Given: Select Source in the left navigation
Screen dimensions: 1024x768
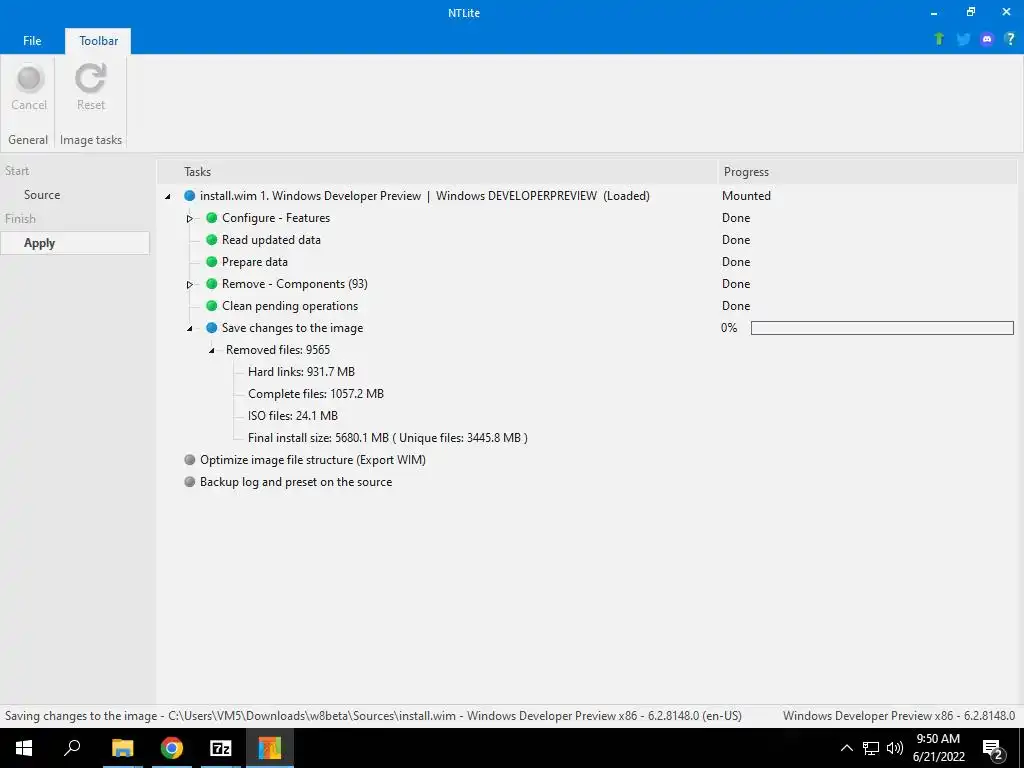Looking at the screenshot, I should pos(42,195).
